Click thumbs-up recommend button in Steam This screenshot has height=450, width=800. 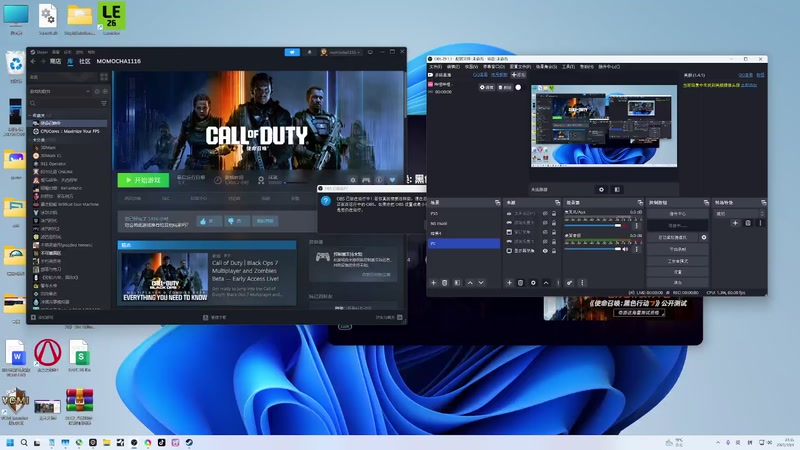pos(209,221)
